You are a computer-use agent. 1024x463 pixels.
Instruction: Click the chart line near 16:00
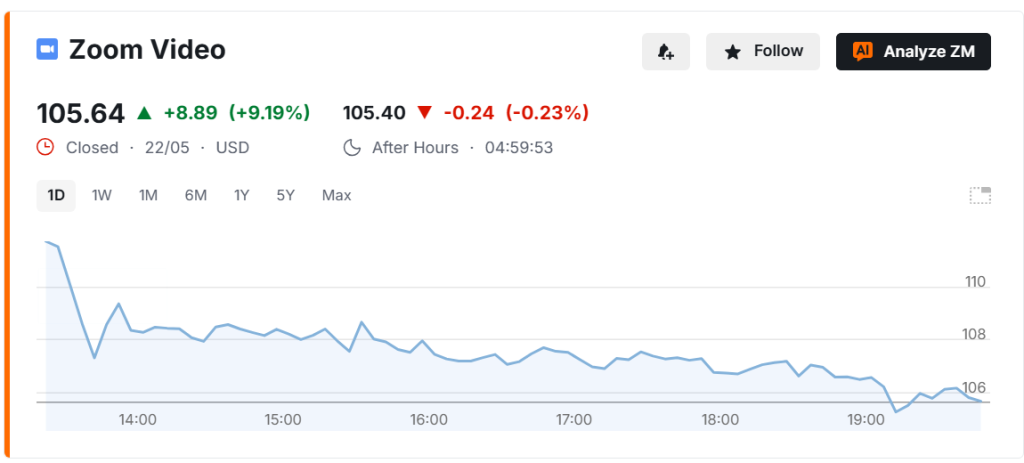coord(429,351)
